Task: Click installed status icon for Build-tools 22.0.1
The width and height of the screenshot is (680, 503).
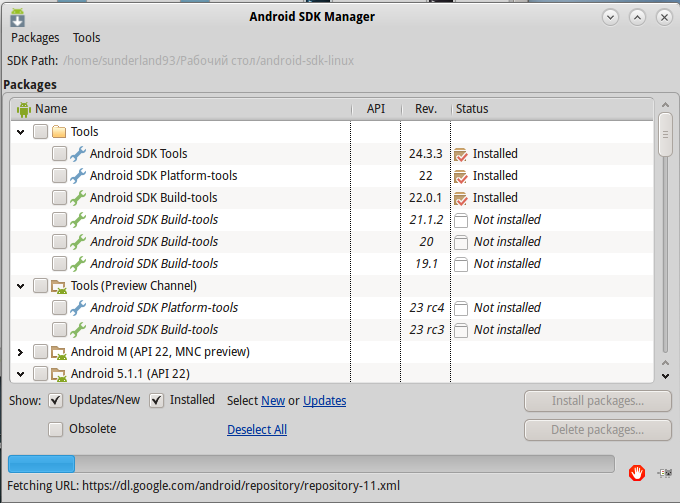Action: click(461, 198)
